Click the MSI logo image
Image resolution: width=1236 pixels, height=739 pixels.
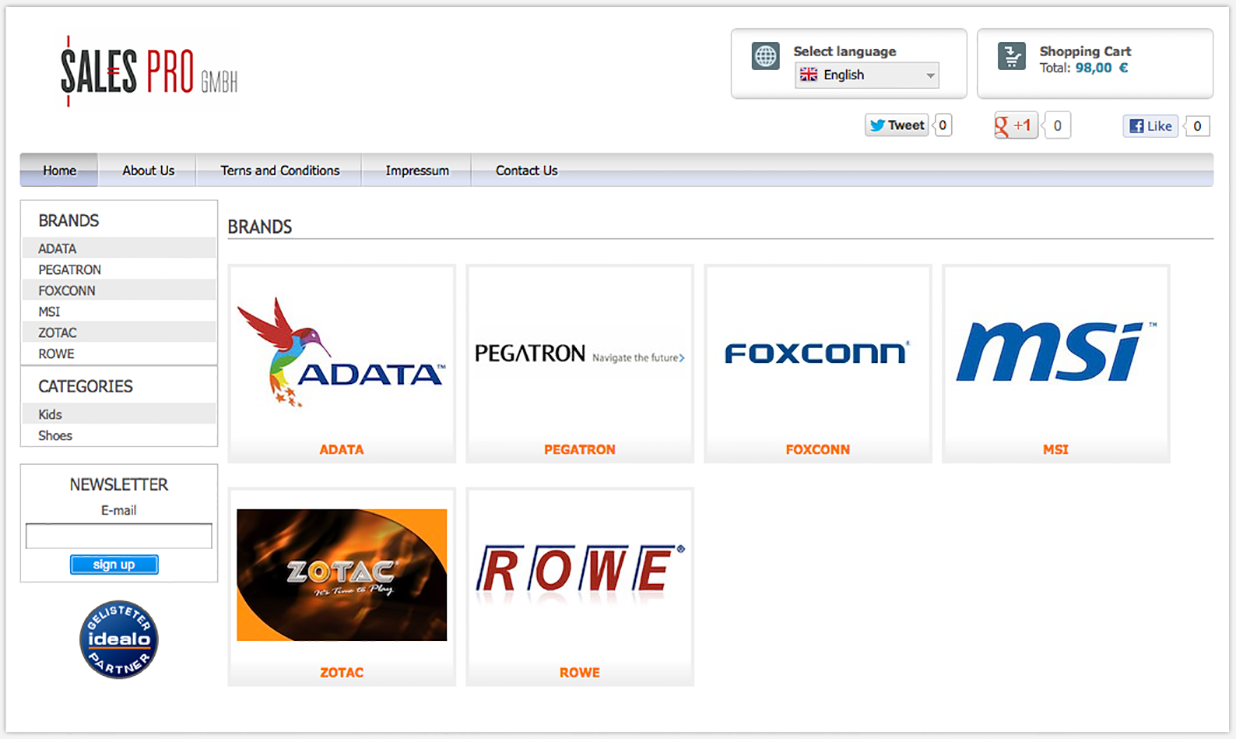1056,352
